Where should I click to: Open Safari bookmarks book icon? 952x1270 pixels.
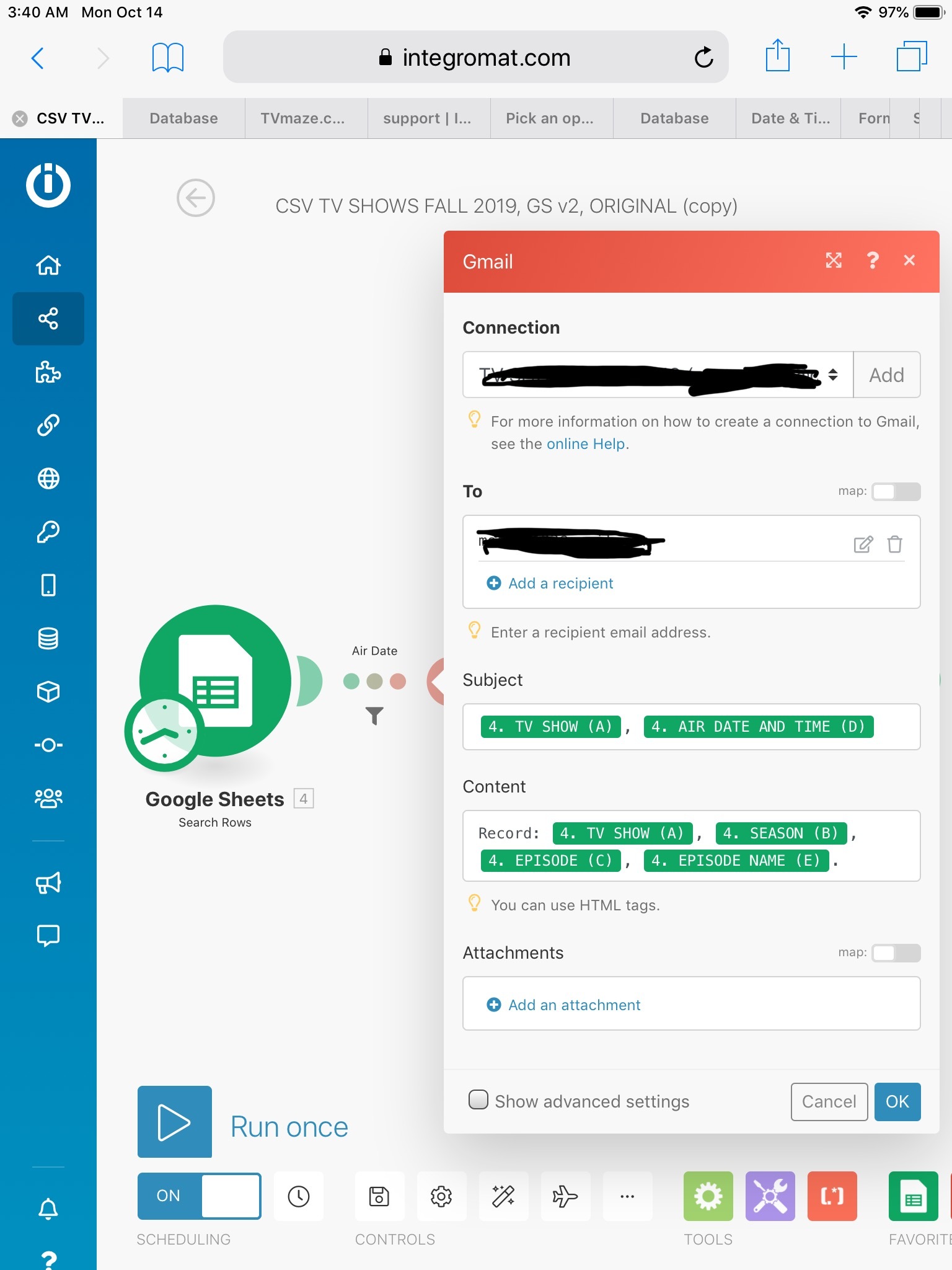click(x=168, y=58)
